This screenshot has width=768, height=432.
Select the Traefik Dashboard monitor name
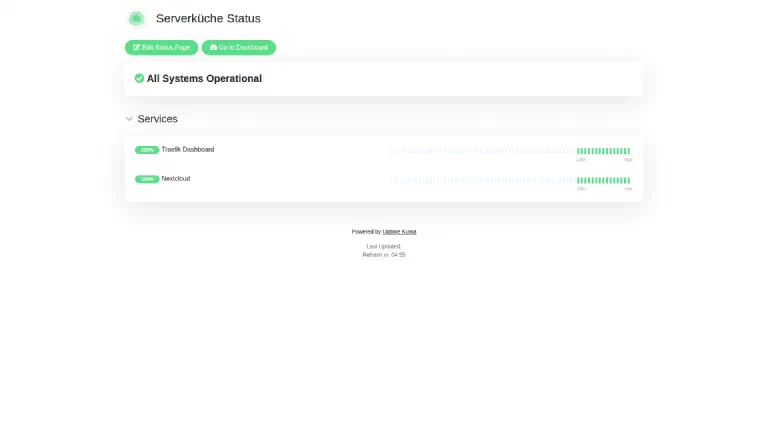(188, 149)
